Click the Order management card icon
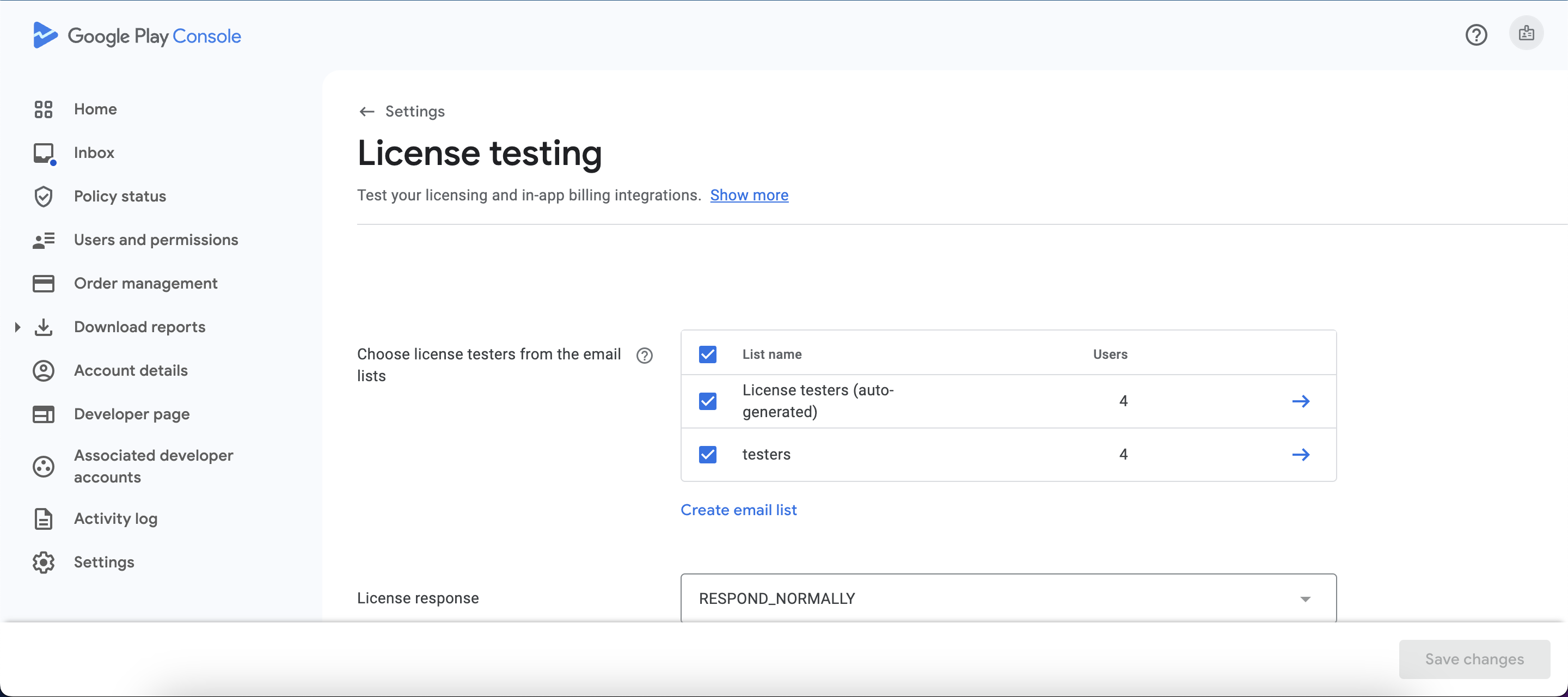This screenshot has width=1568, height=697. tap(43, 283)
